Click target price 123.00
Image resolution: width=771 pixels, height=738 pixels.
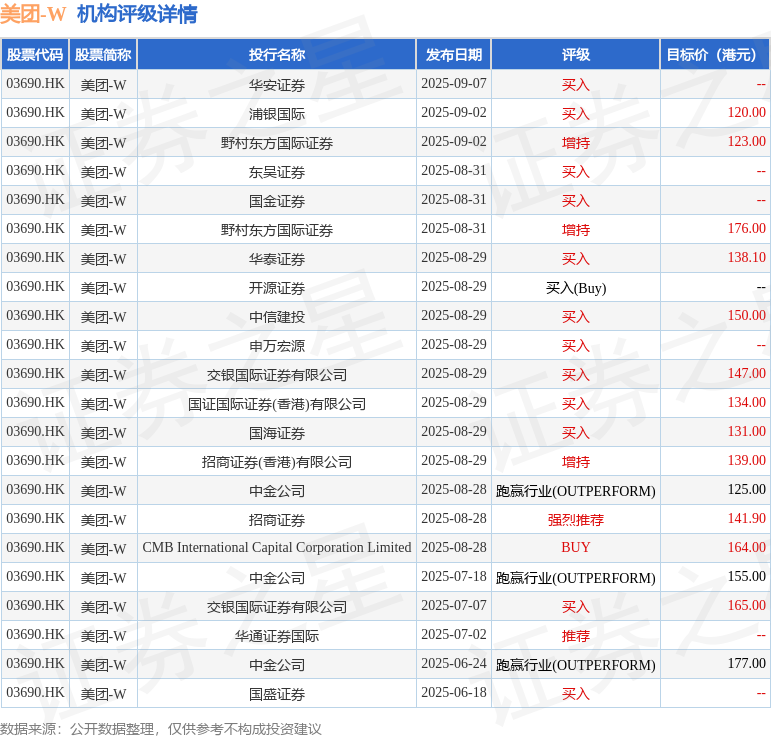pyautogui.click(x=746, y=142)
